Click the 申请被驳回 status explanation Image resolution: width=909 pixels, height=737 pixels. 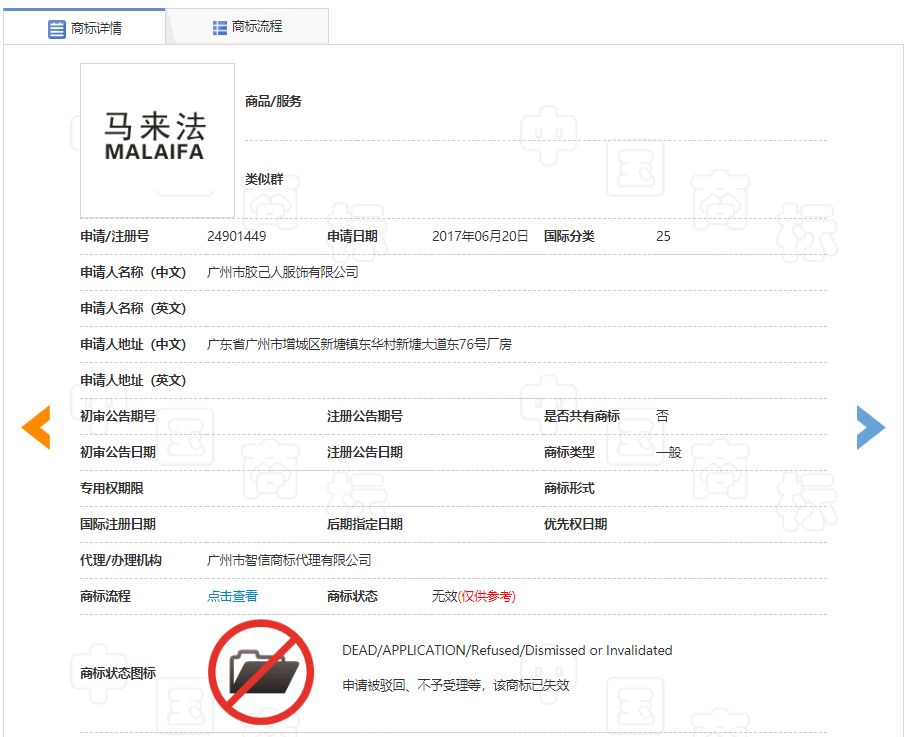pyautogui.click(x=456, y=685)
